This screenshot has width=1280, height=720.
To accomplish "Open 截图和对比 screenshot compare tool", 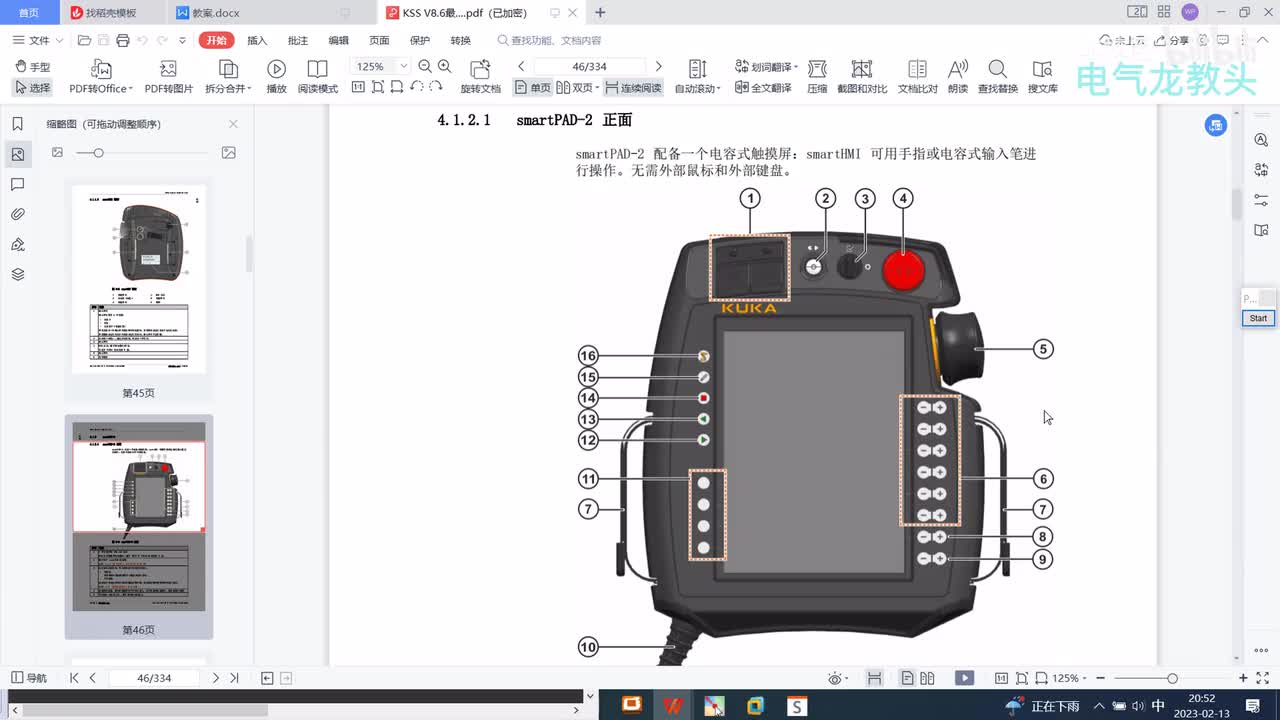I will (x=862, y=77).
